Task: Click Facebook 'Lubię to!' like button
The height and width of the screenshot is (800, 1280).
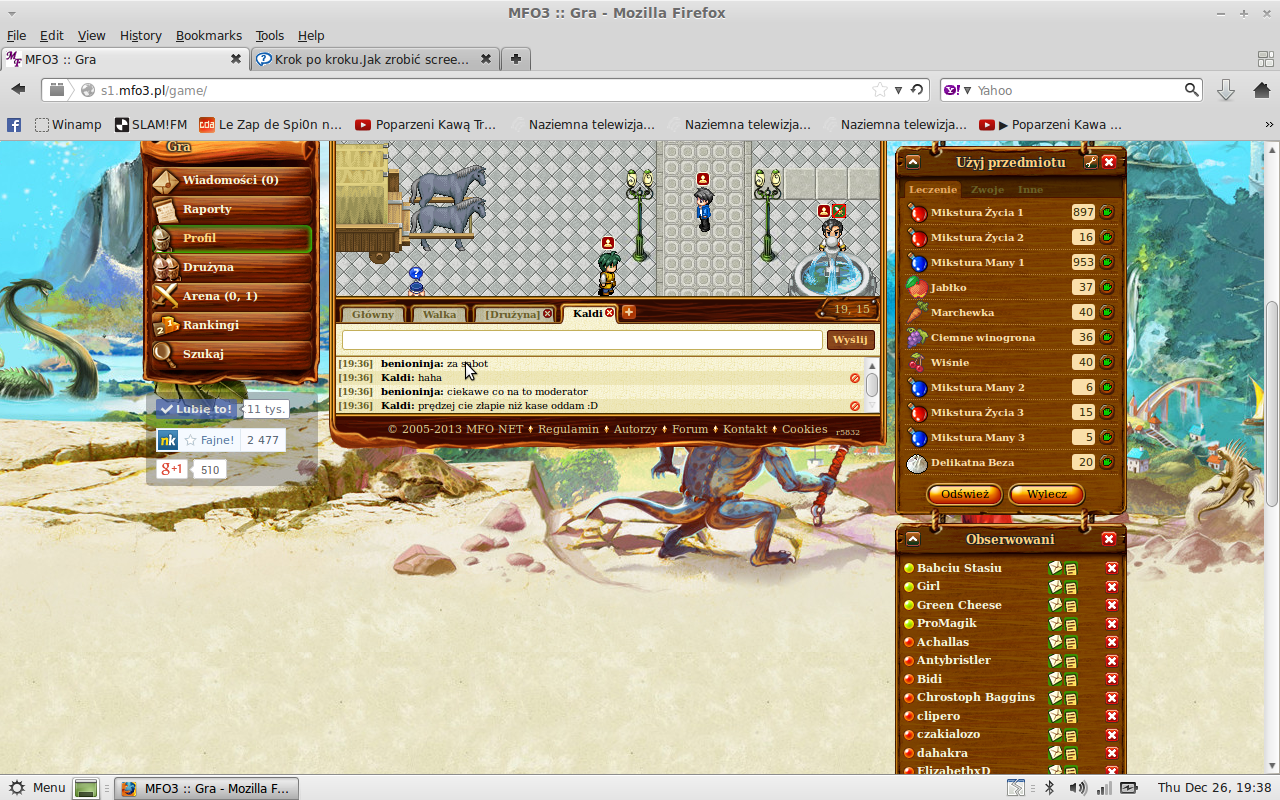Action: coord(196,409)
